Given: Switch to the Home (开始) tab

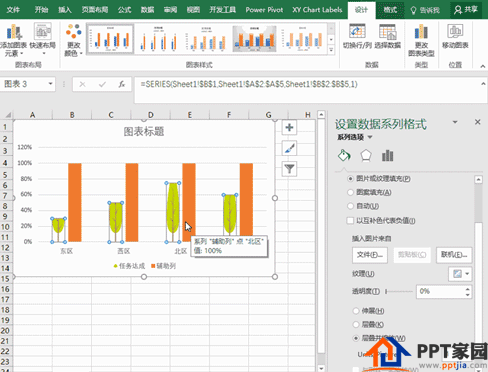Looking at the screenshot, I should [x=41, y=10].
